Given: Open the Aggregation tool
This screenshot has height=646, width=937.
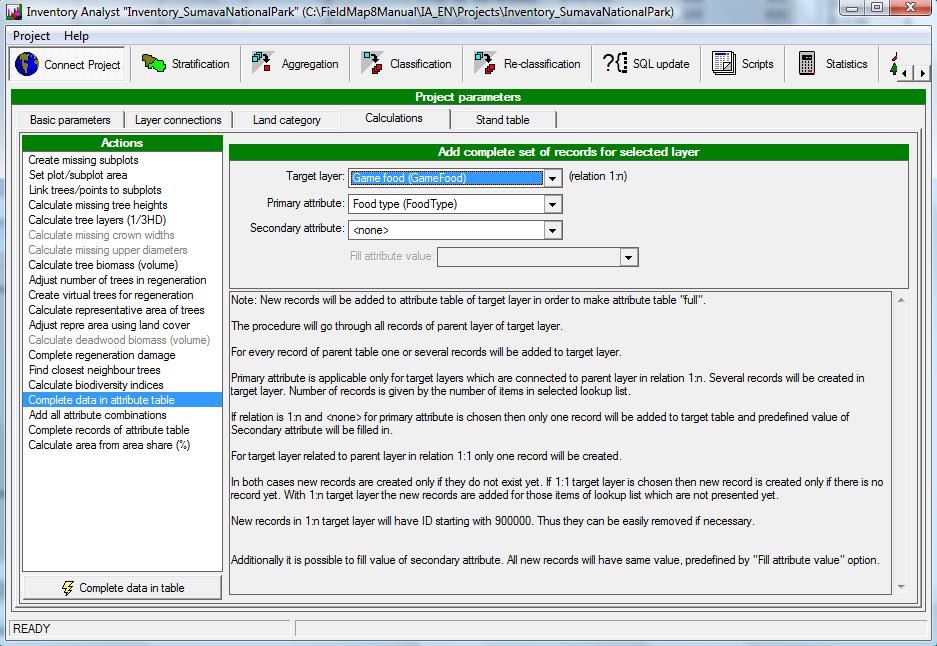Looking at the screenshot, I should pos(295,64).
